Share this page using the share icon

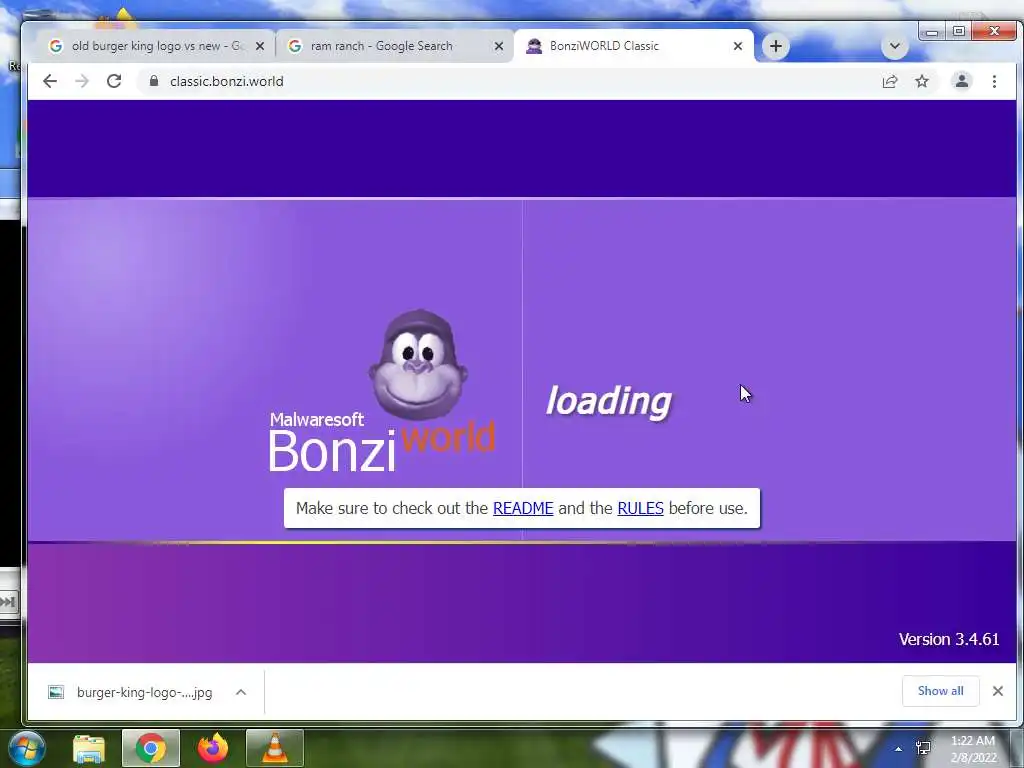tap(889, 81)
